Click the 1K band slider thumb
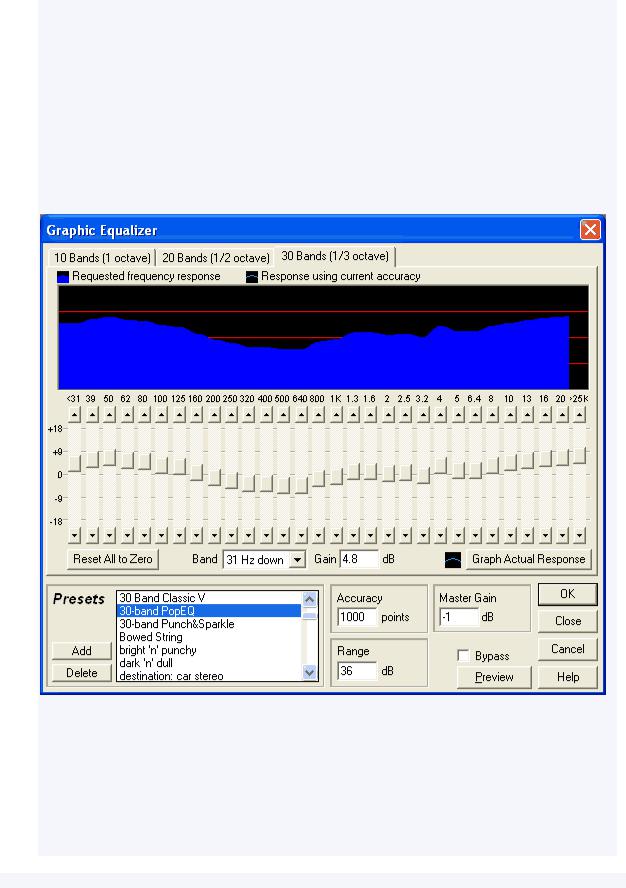Viewport: 626px width, 888px height. coord(336,476)
